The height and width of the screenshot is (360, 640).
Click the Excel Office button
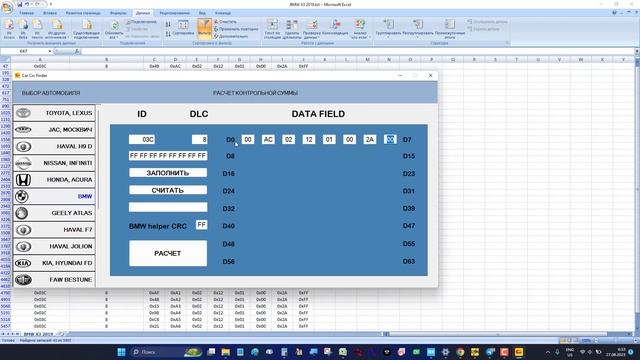tap(7, 7)
